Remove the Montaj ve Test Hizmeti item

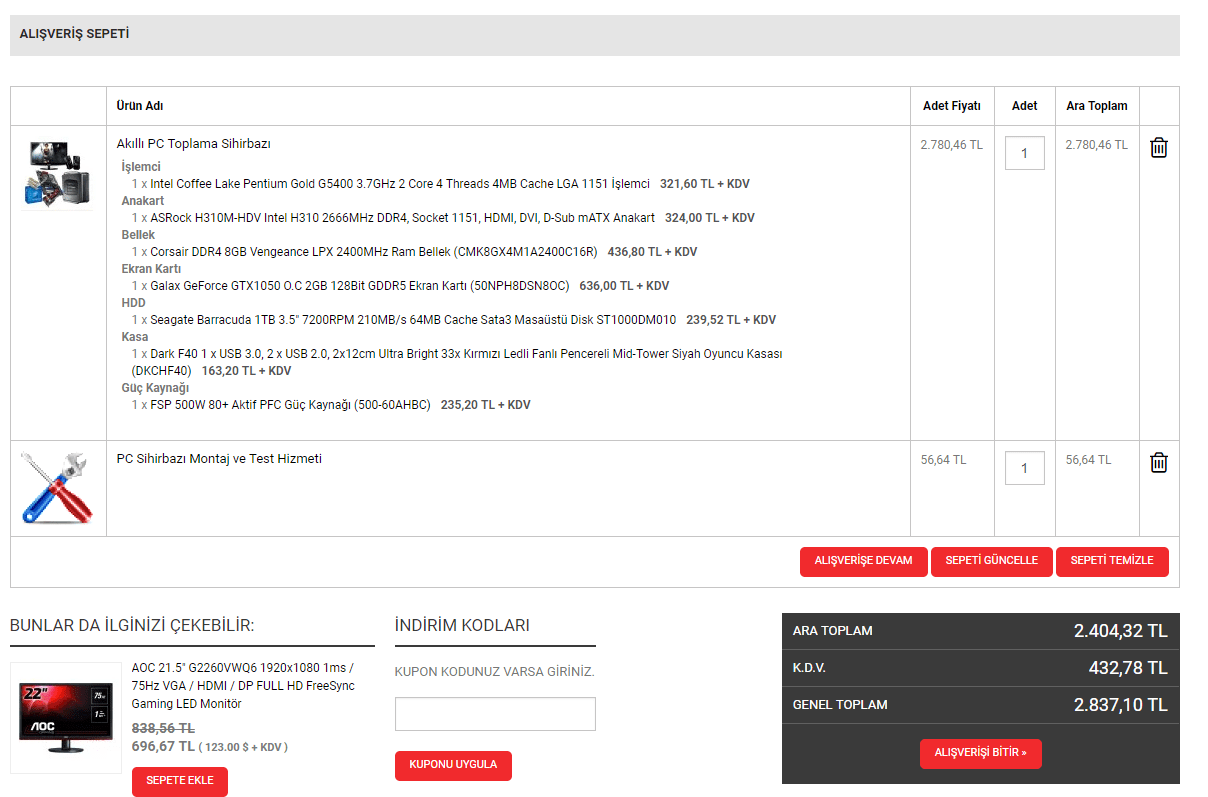pyautogui.click(x=1158, y=463)
